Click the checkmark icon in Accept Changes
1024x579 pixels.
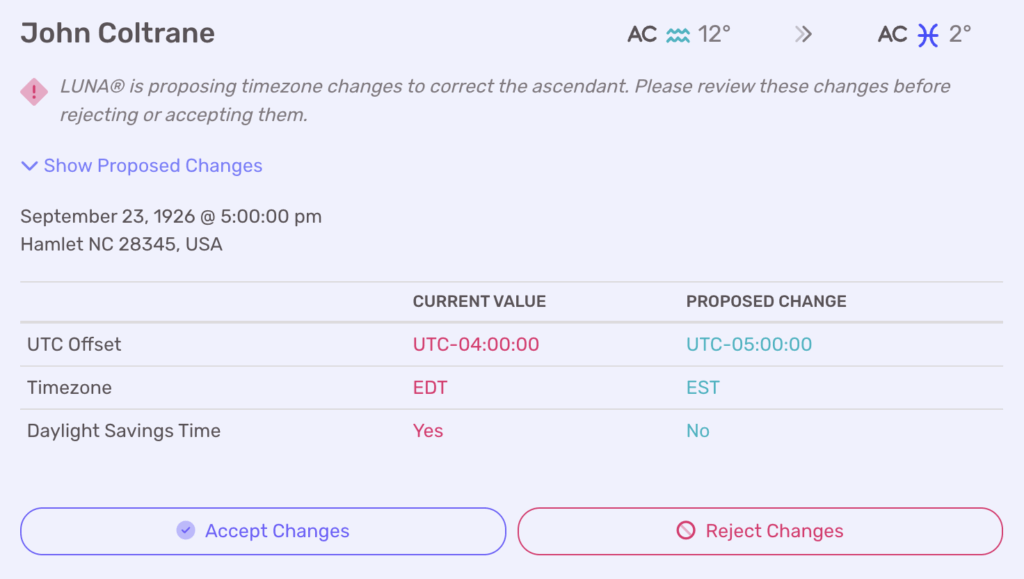[185, 531]
